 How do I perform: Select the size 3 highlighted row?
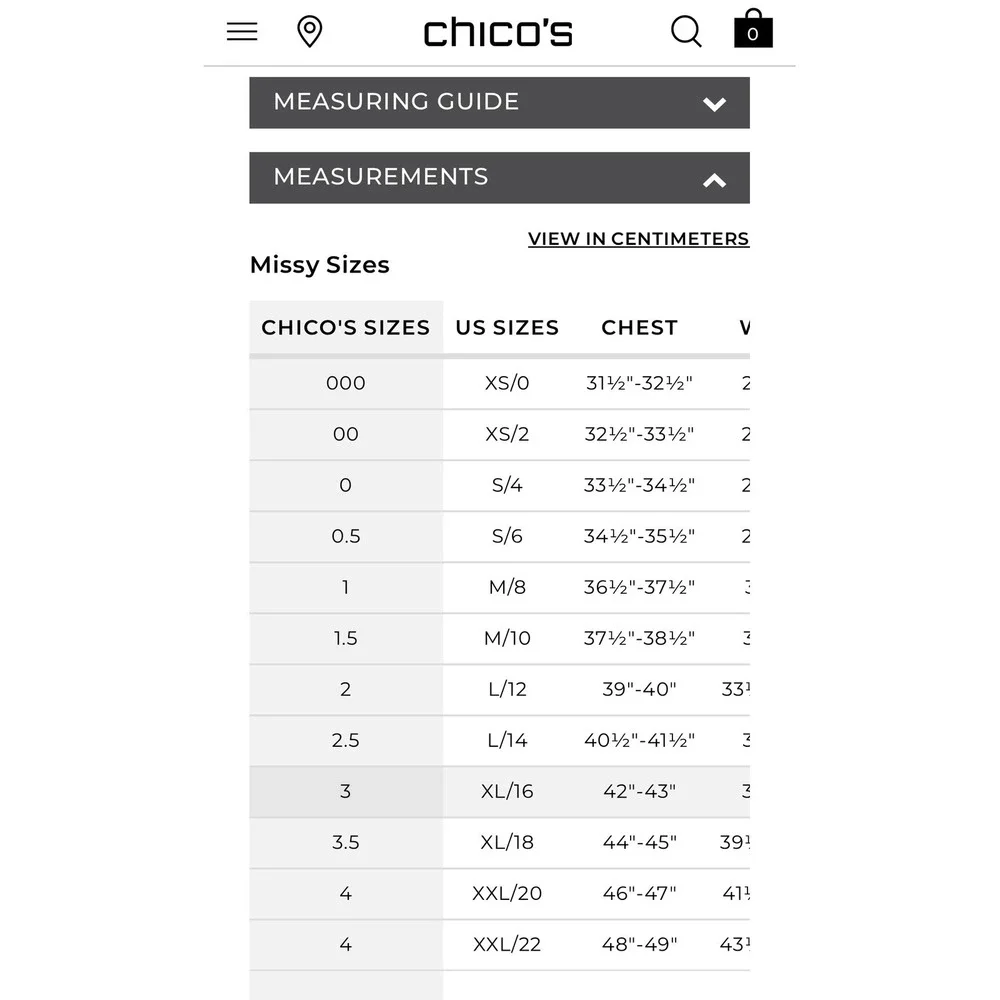click(x=499, y=791)
